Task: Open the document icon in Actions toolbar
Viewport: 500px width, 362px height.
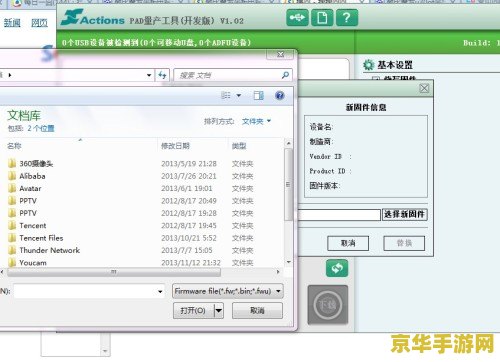Action: 322,17
